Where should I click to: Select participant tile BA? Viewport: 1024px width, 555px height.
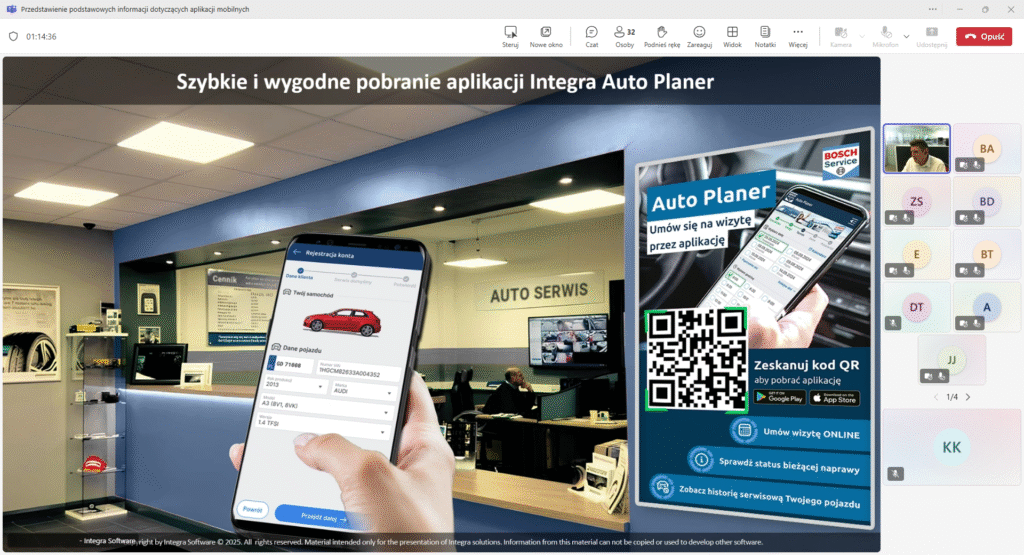(x=986, y=148)
